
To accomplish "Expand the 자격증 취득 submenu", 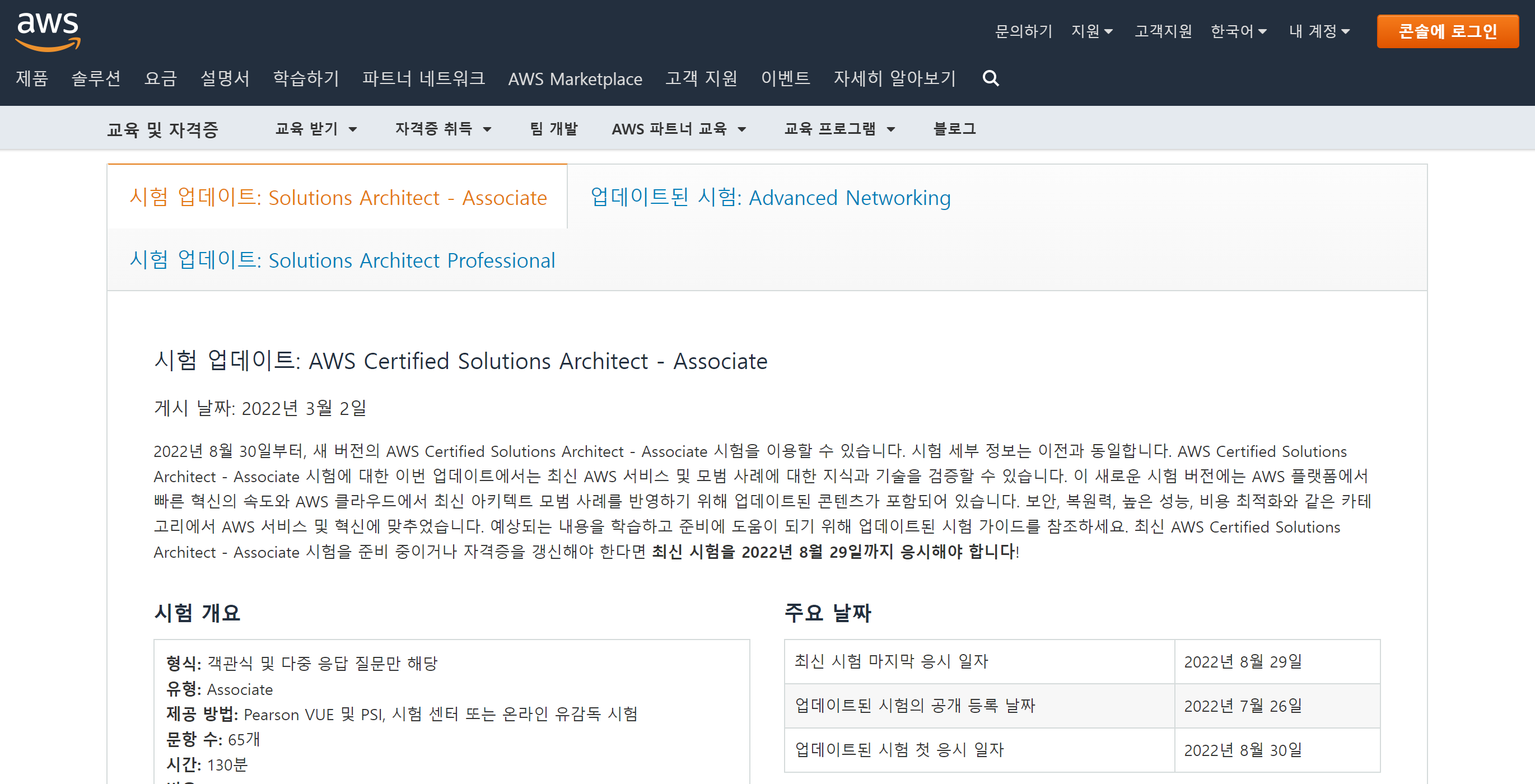I will [x=443, y=129].
